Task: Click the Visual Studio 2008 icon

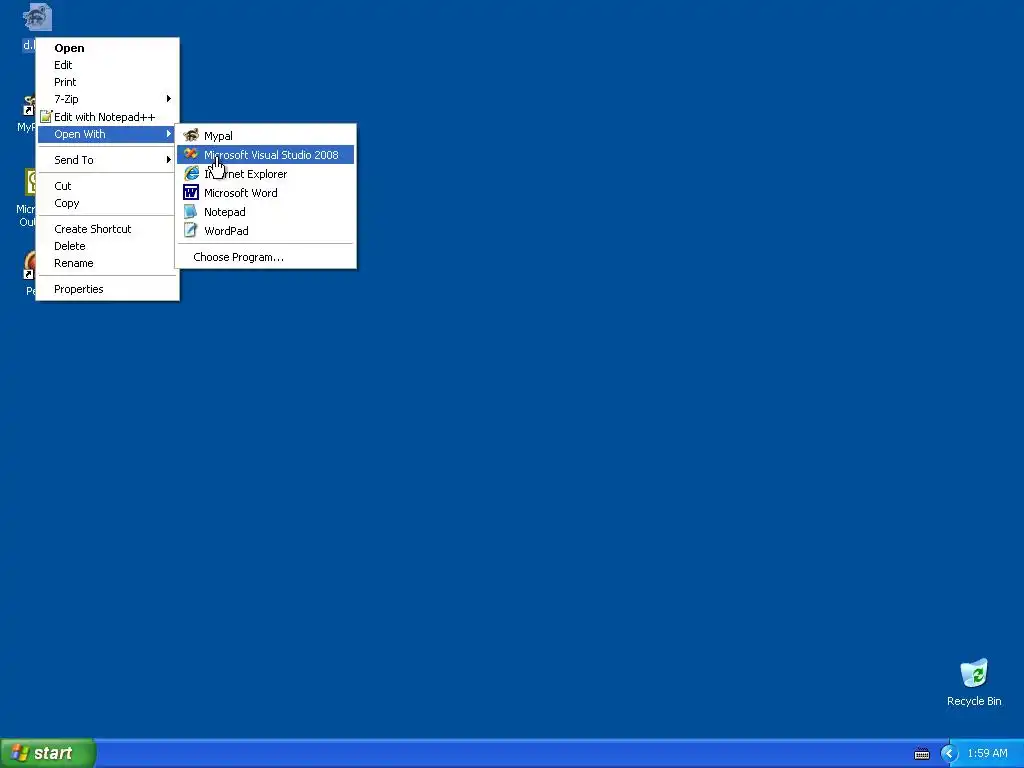Action: click(x=191, y=154)
